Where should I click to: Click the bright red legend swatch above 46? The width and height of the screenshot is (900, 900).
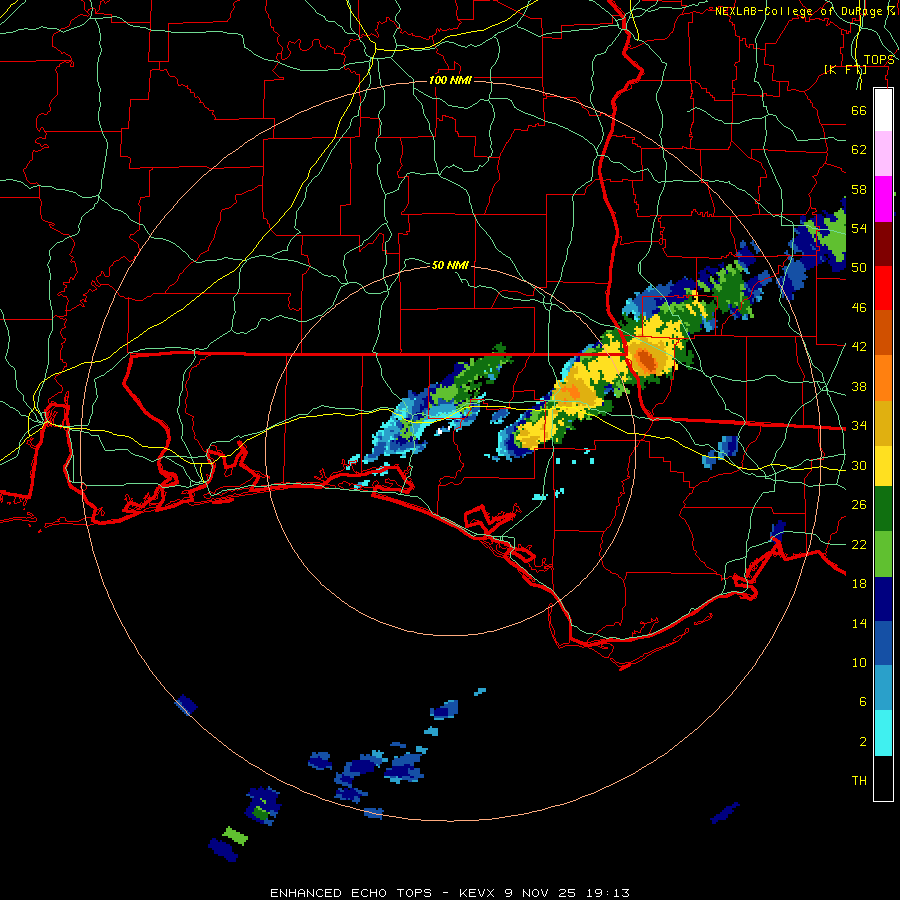pyautogui.click(x=883, y=289)
